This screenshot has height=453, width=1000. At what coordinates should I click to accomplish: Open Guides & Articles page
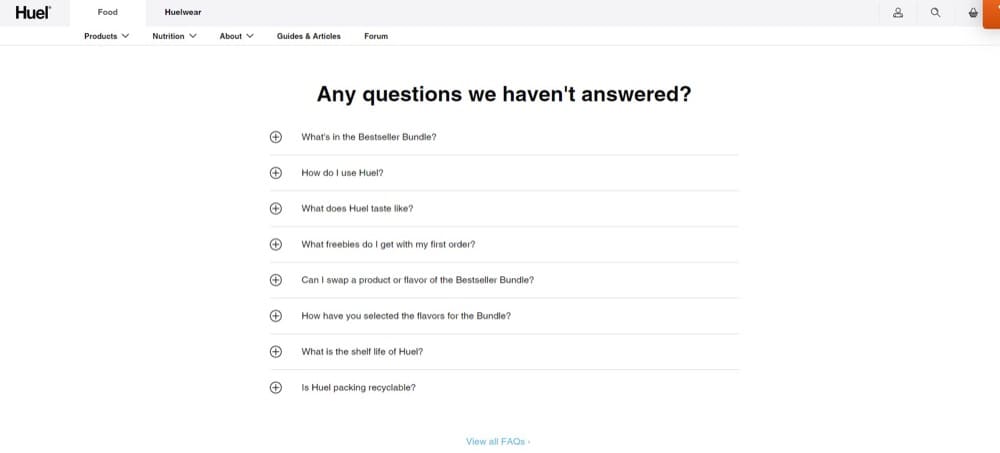[x=309, y=36]
